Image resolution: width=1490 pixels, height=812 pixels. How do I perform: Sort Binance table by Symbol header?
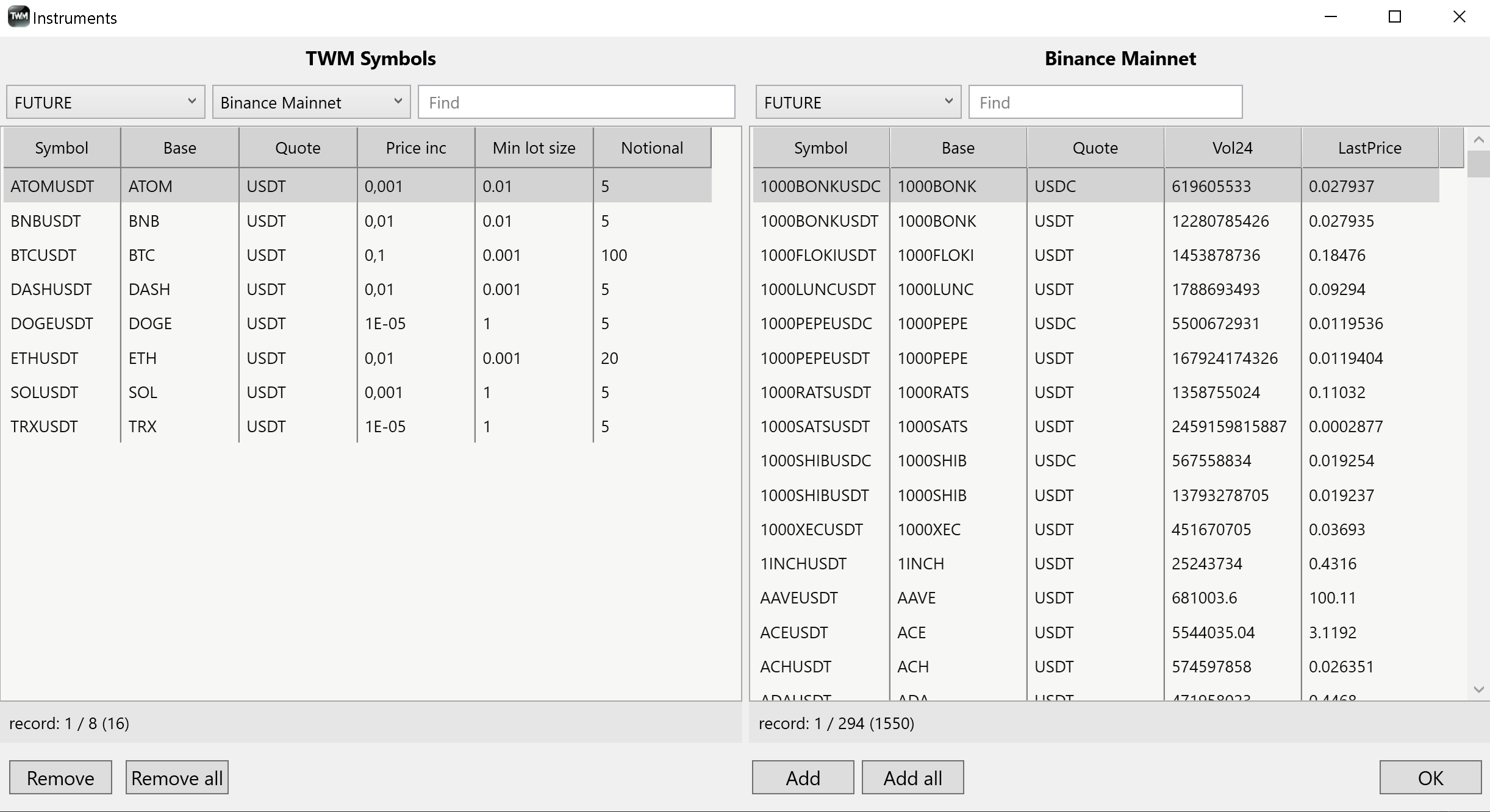[821, 148]
